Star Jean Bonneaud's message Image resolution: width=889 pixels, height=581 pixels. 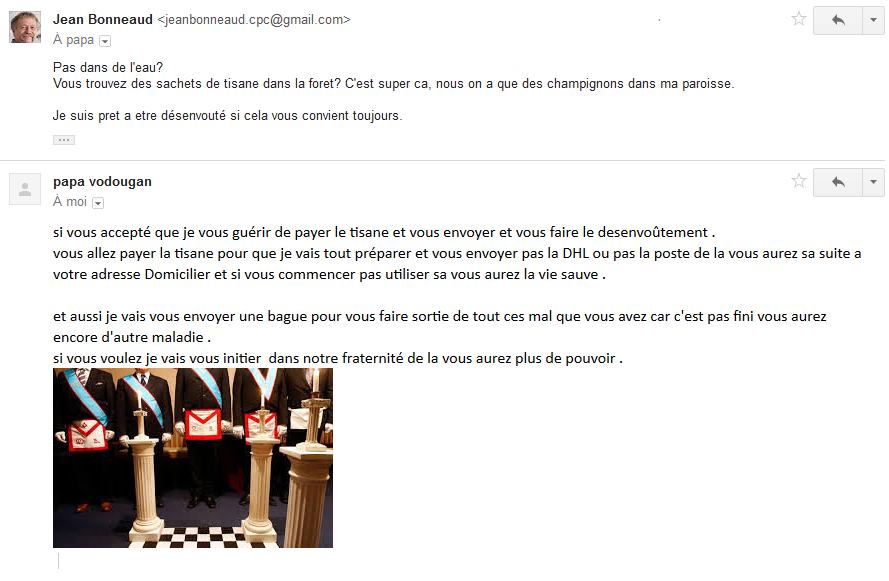pos(798,19)
